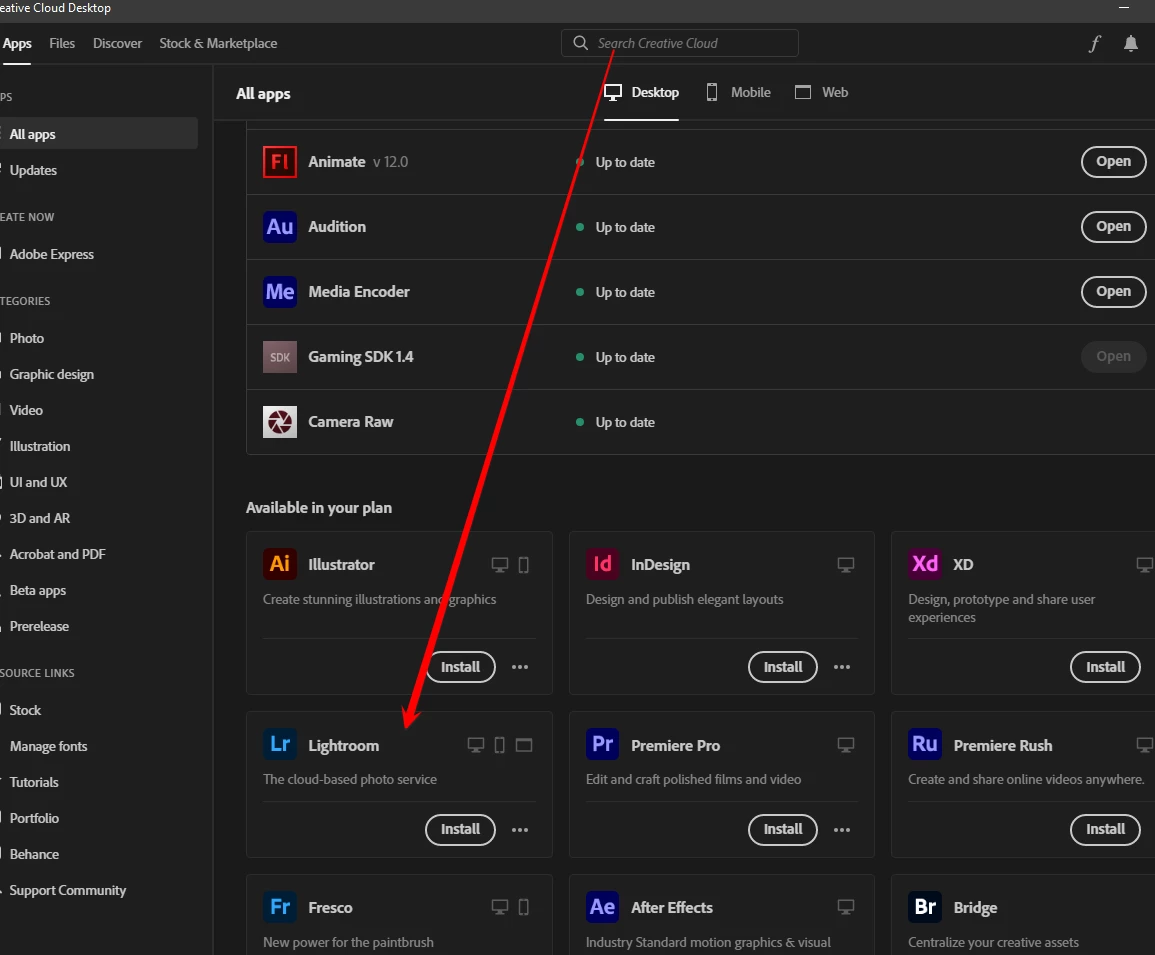Viewport: 1155px width, 955px height.
Task: Open Illustrator's more options menu
Action: tap(520, 667)
